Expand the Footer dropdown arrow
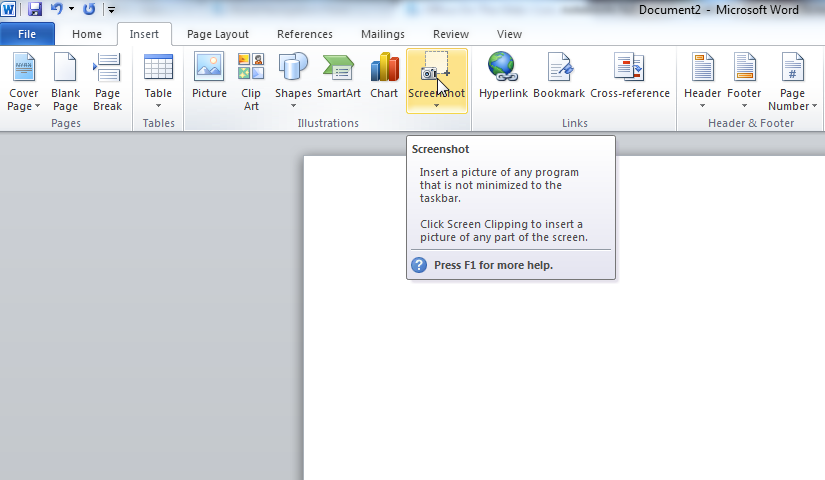The width and height of the screenshot is (825, 480). 744,106
